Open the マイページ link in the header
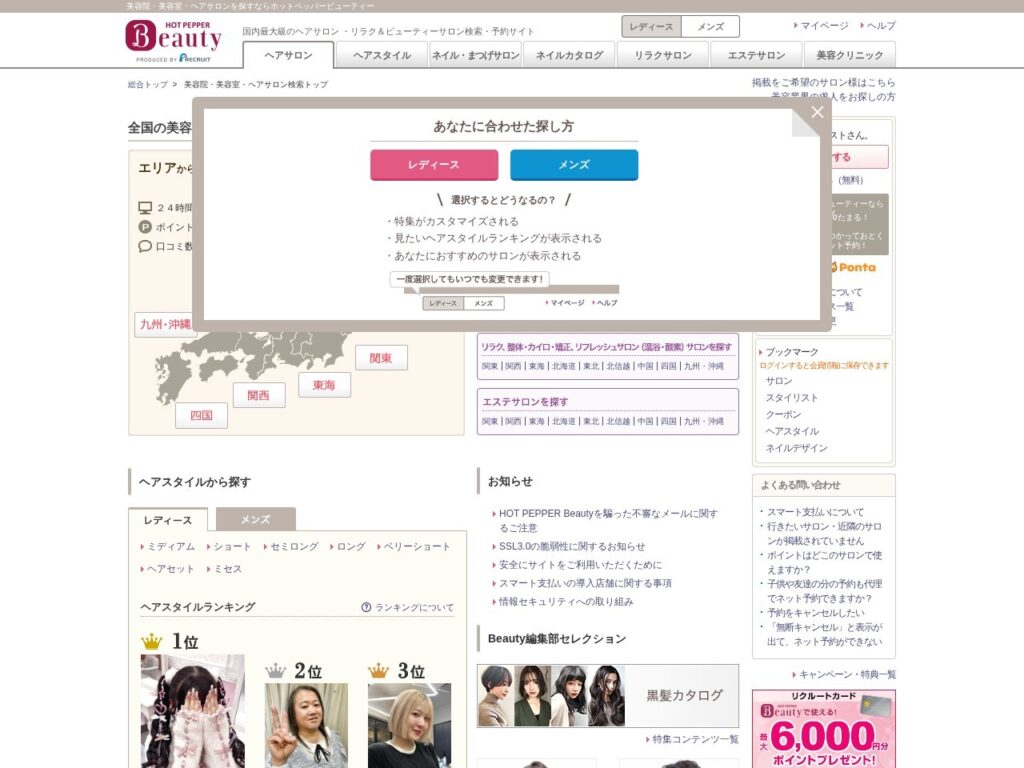 (824, 26)
